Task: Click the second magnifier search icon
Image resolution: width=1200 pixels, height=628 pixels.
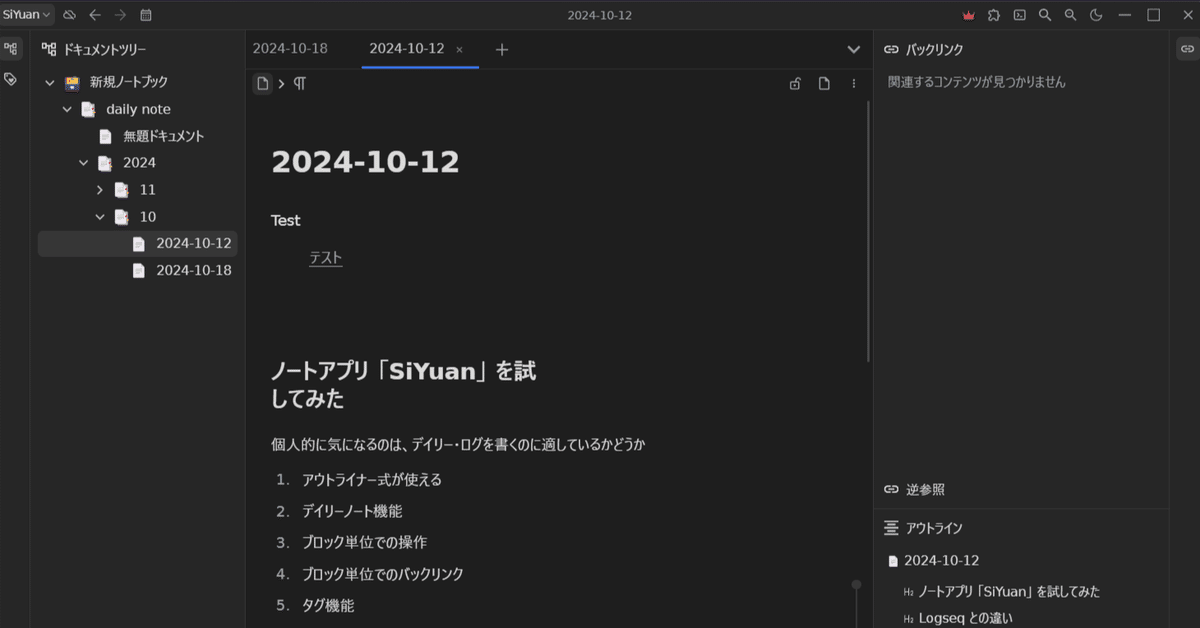Action: click(1070, 15)
